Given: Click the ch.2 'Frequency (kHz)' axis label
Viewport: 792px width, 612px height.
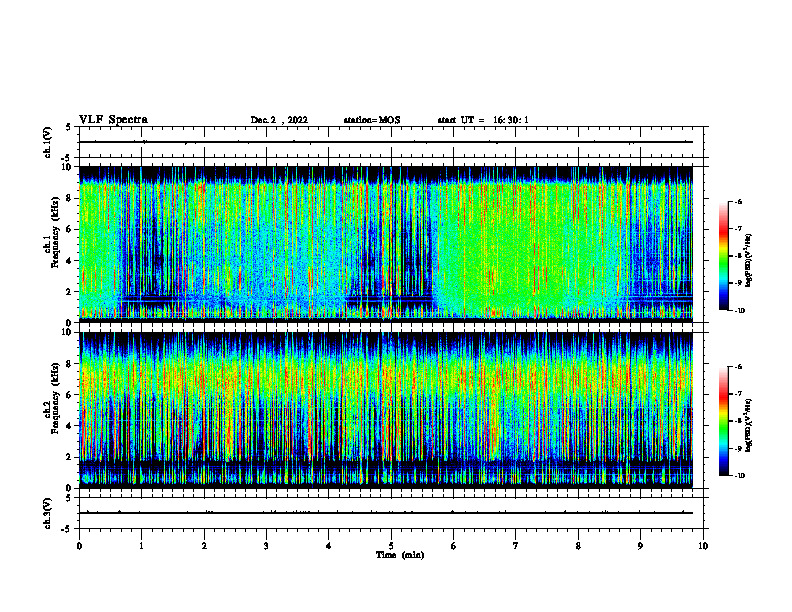Looking at the screenshot, I should click(55, 398).
